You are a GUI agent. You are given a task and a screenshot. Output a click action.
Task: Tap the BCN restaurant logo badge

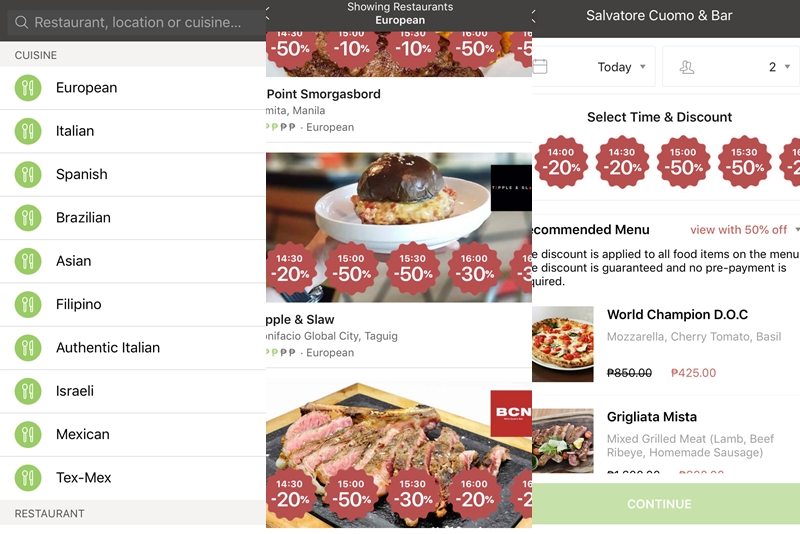coord(511,413)
